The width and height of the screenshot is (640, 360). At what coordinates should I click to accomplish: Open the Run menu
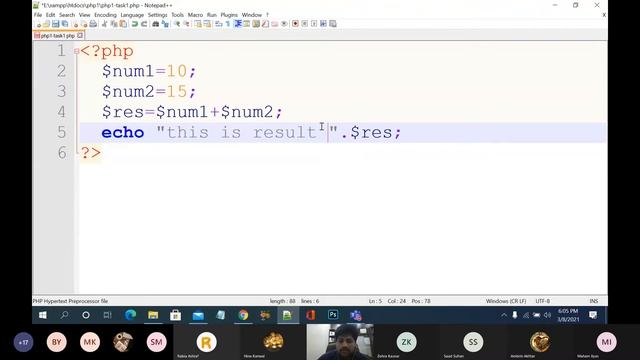[211, 15]
